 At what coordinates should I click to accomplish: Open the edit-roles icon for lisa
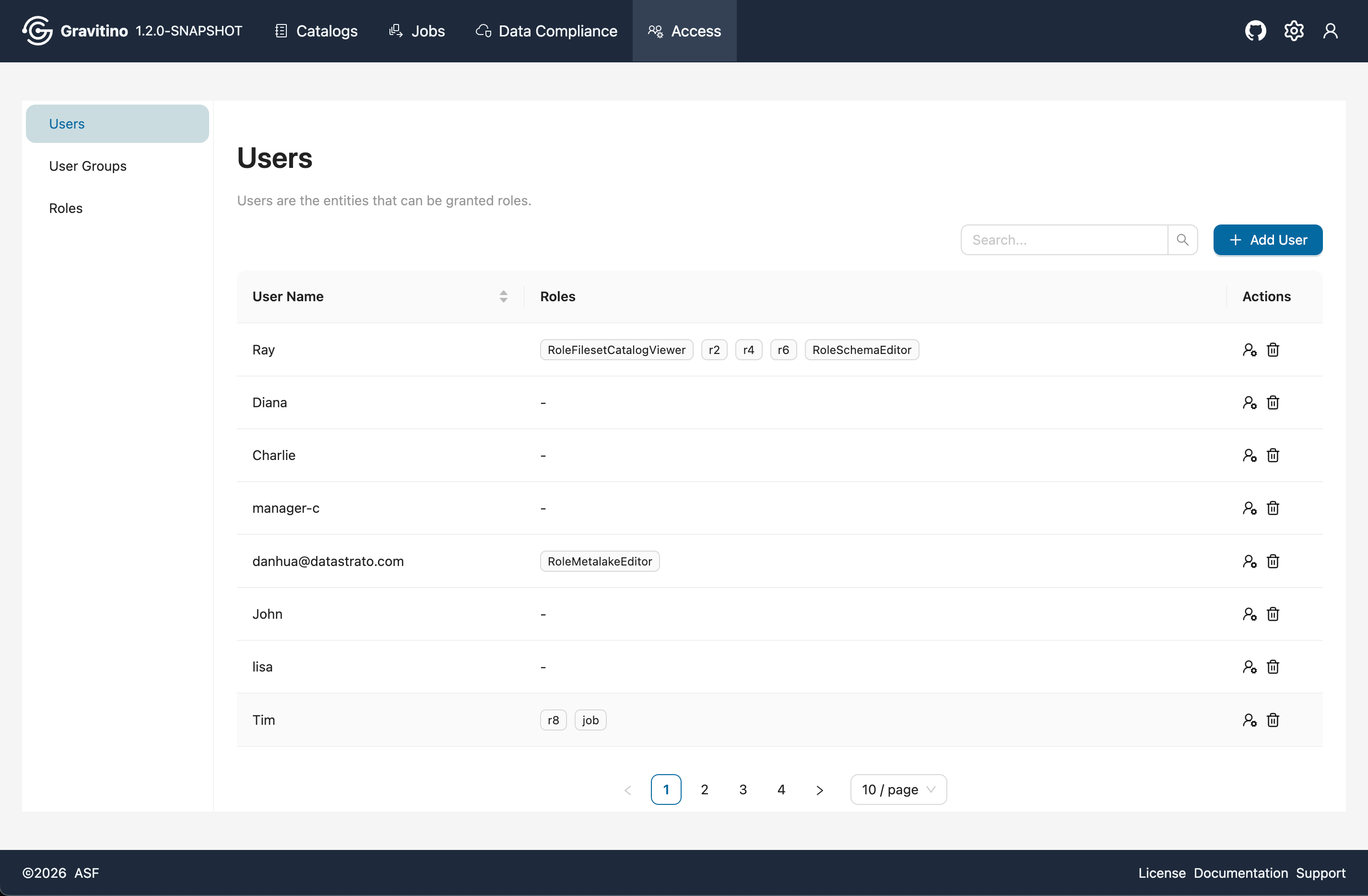pos(1250,667)
